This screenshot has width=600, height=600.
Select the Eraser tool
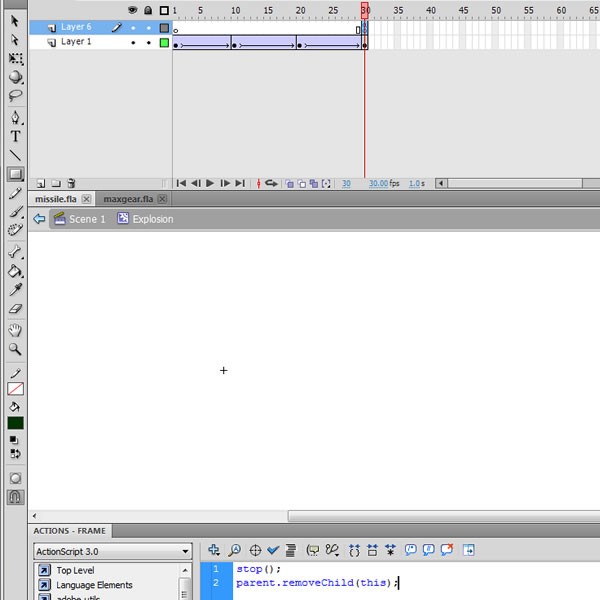coord(15,310)
